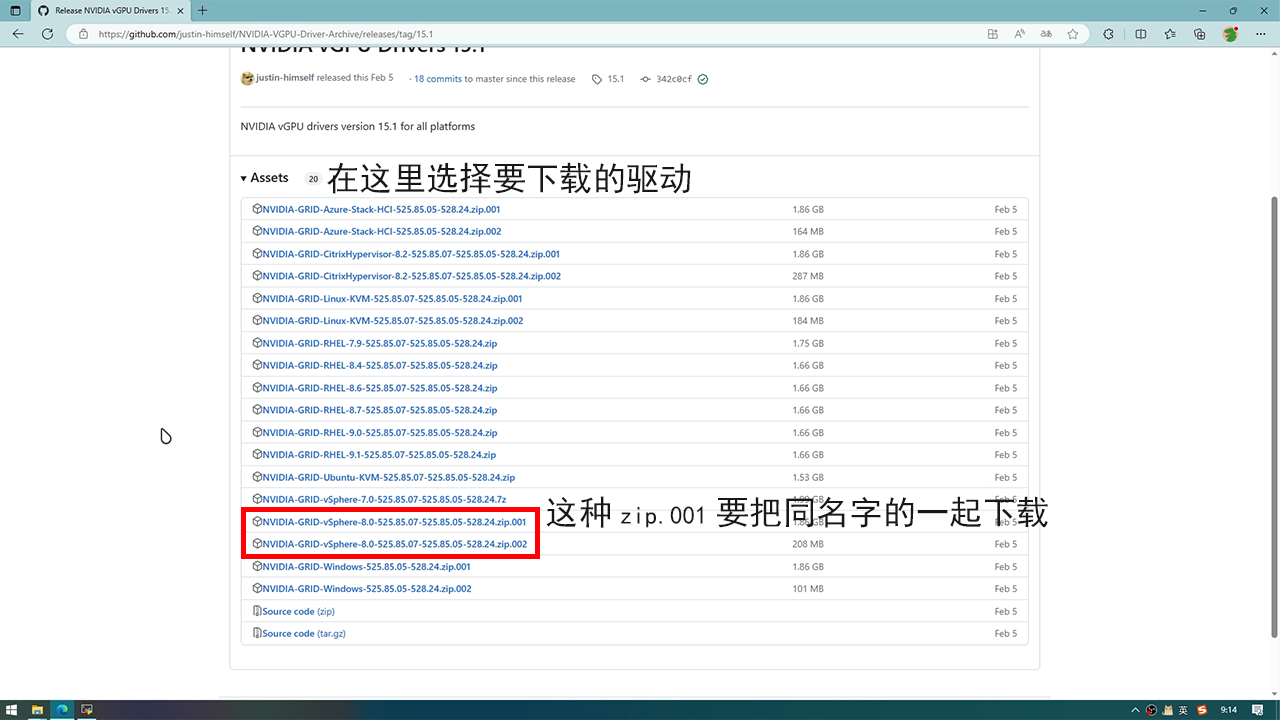Activate the Read Aloud icon
This screenshot has height=720, width=1280.
(x=1019, y=33)
